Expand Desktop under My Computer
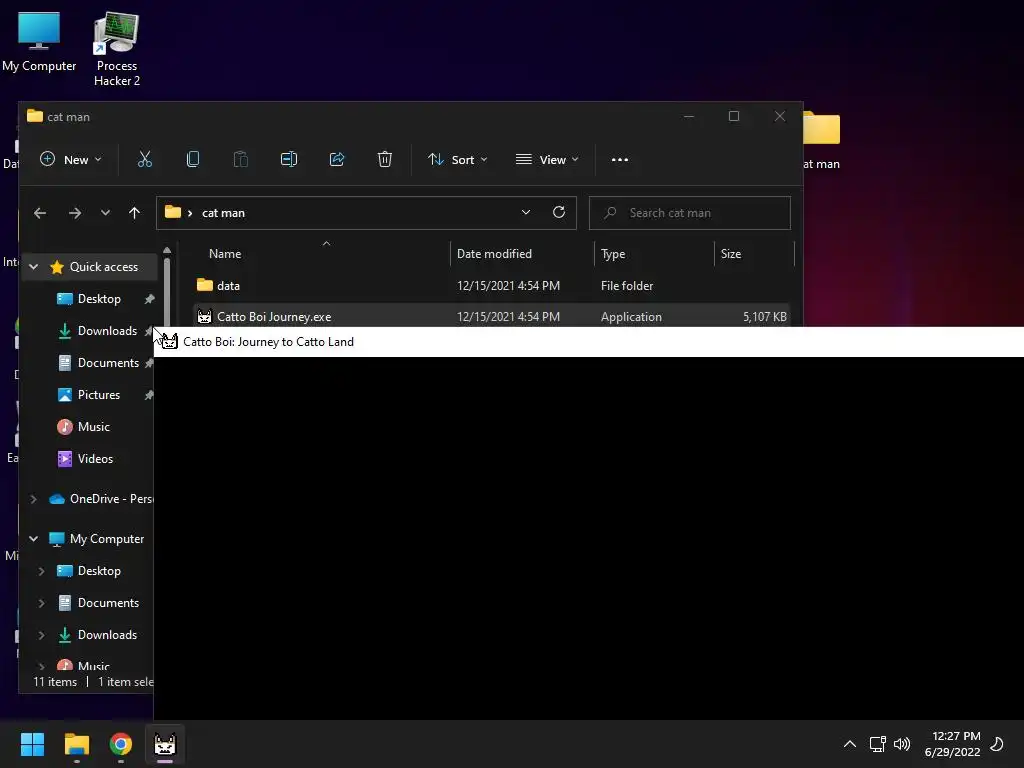 click(42, 571)
